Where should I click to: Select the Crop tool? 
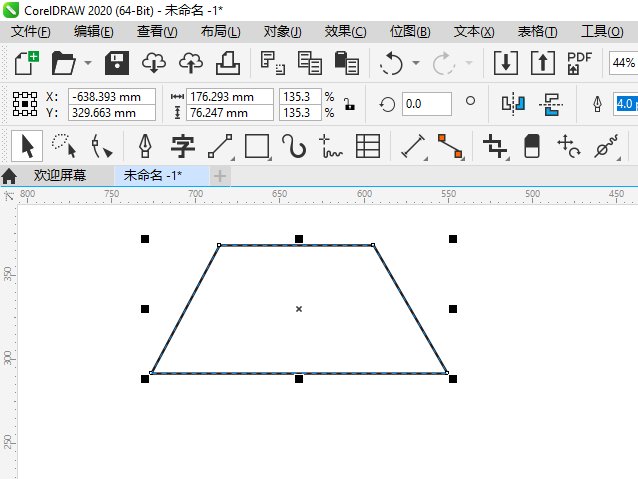coord(495,147)
